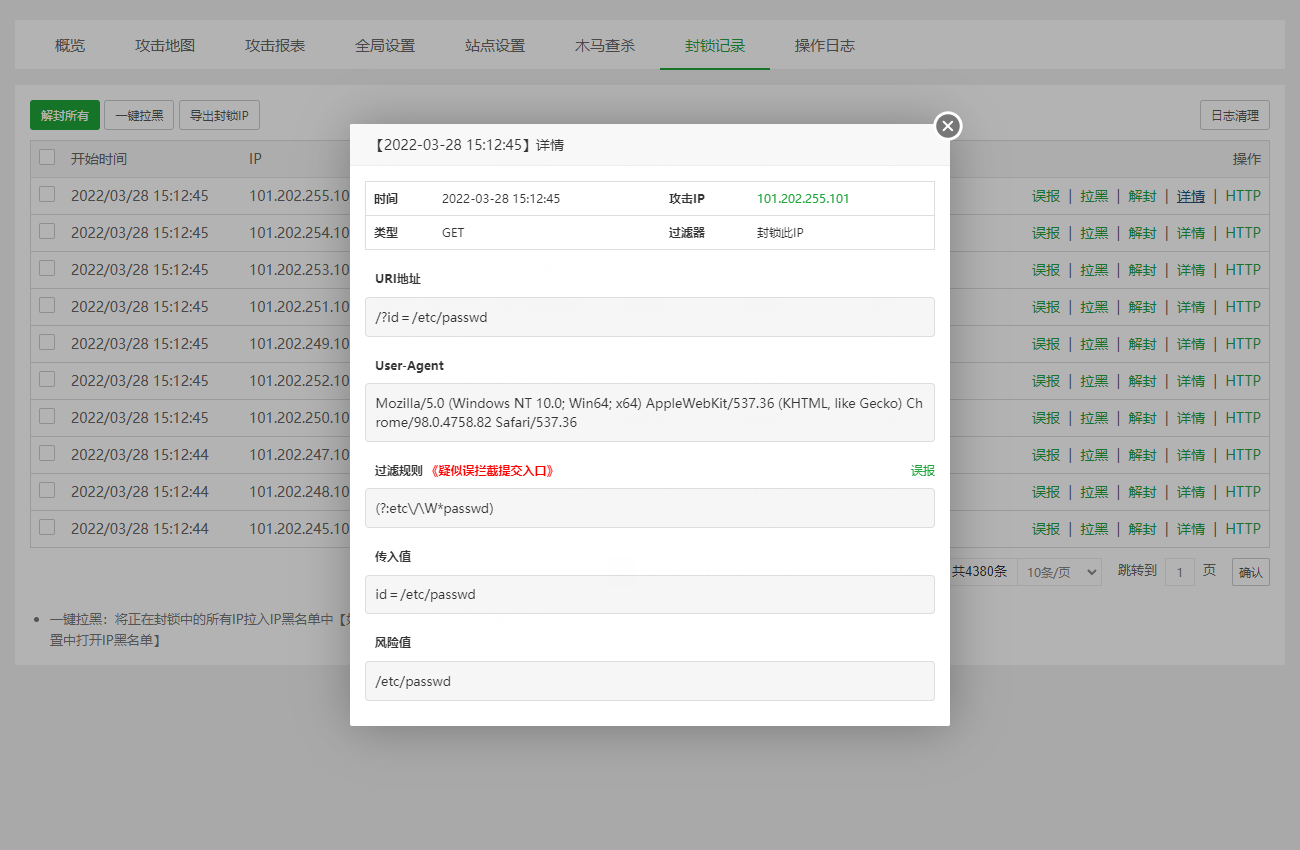Click attack IP 101.202.255.101 link
The height and width of the screenshot is (850, 1300).
click(x=803, y=198)
